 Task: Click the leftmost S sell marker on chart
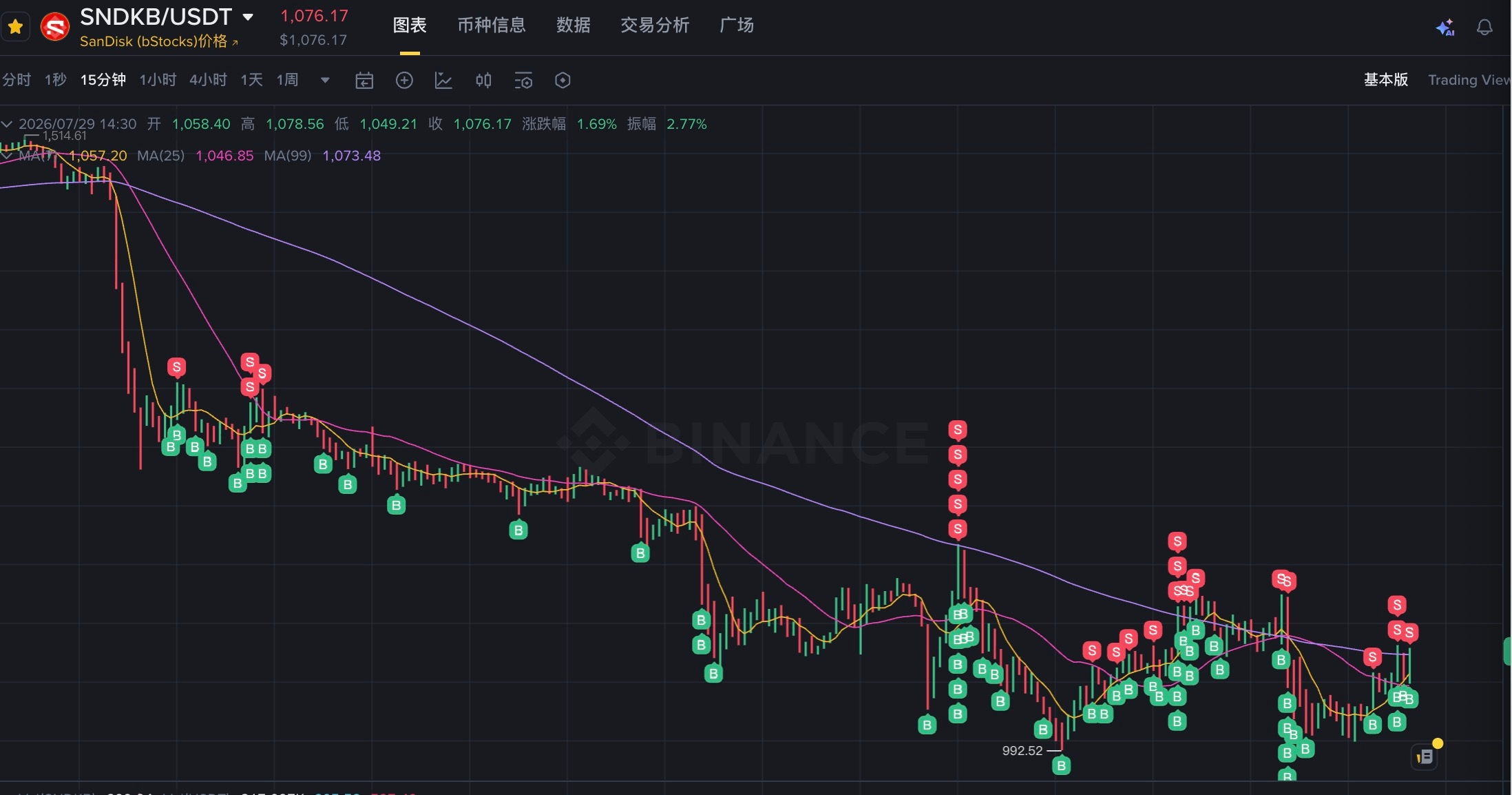(x=177, y=367)
